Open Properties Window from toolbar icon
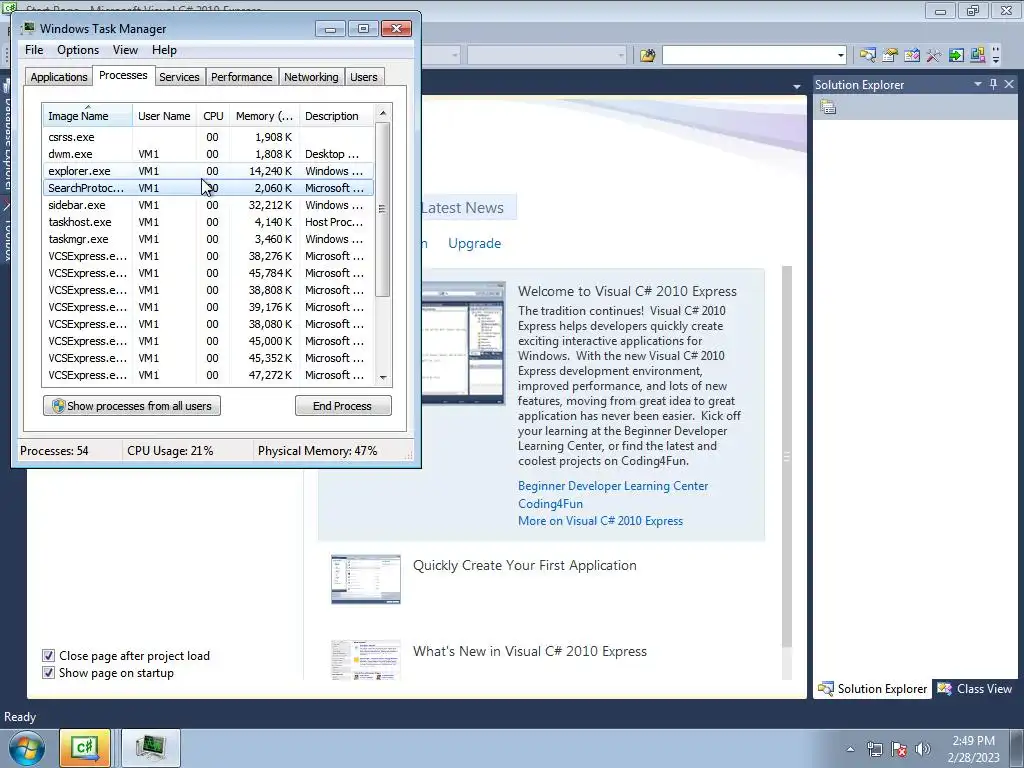The image size is (1024, 768). (889, 56)
